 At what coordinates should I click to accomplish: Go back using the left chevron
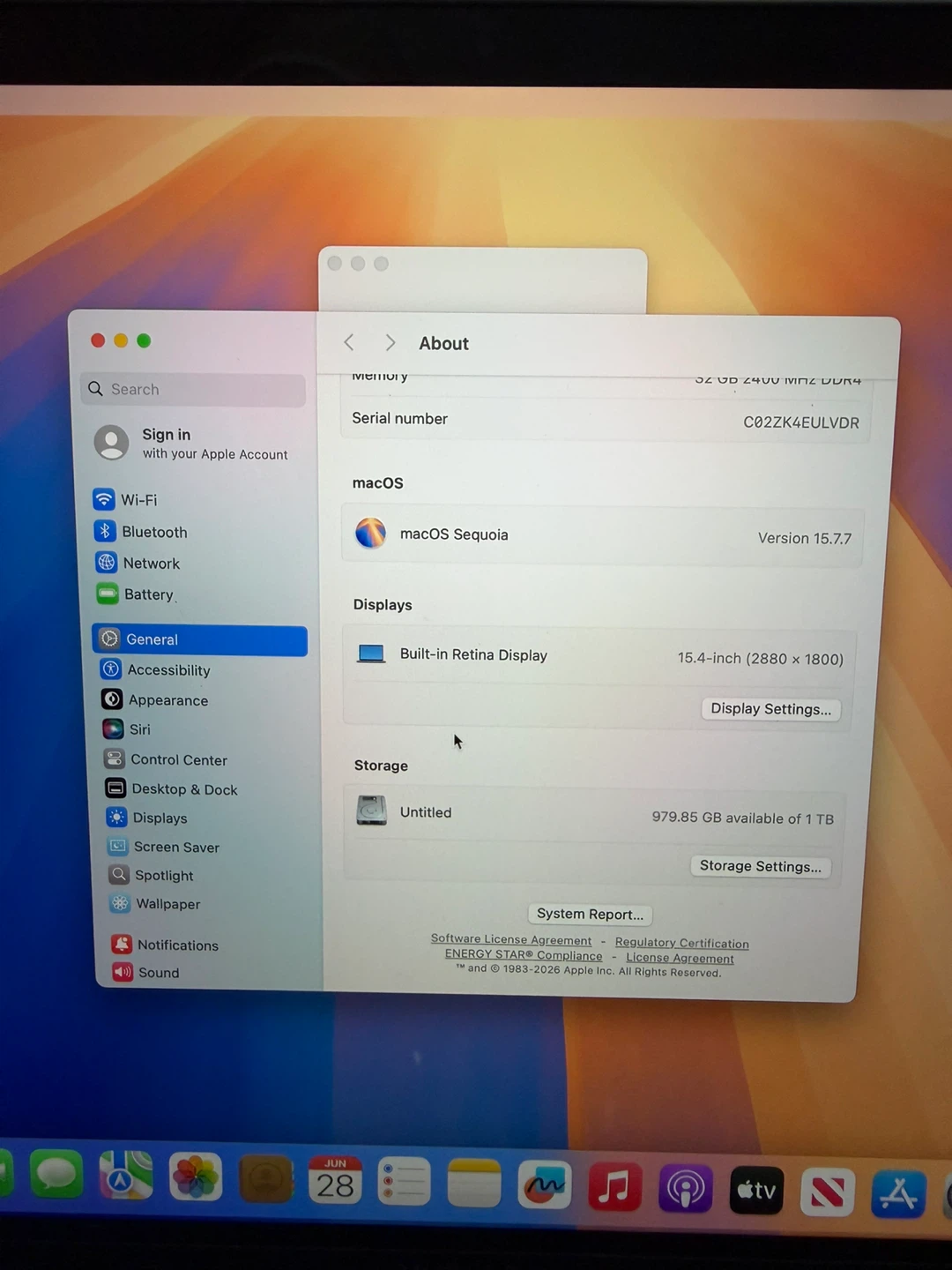(349, 342)
